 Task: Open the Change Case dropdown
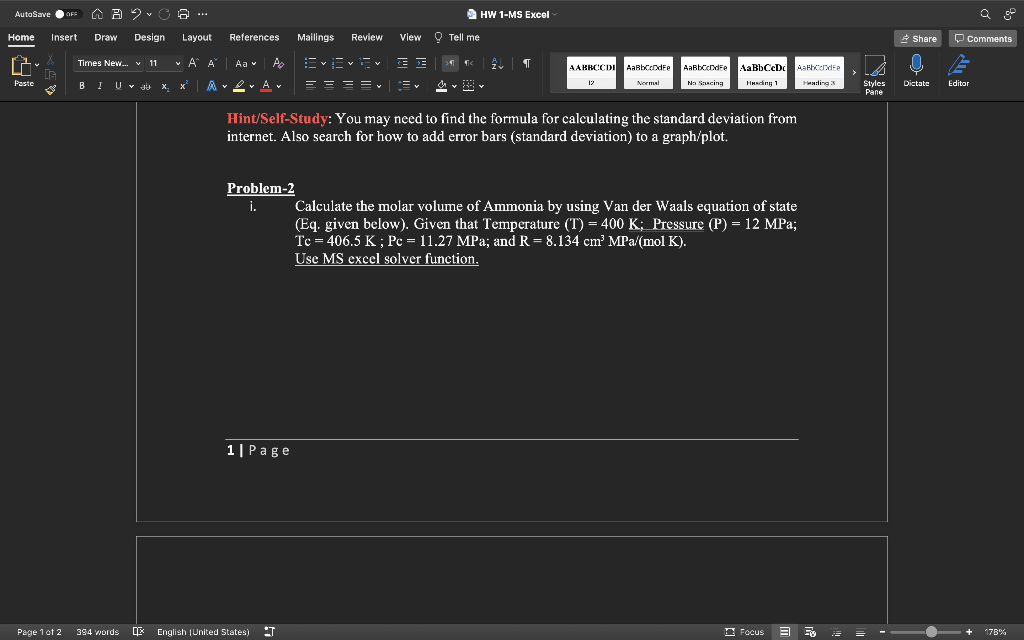coord(246,63)
